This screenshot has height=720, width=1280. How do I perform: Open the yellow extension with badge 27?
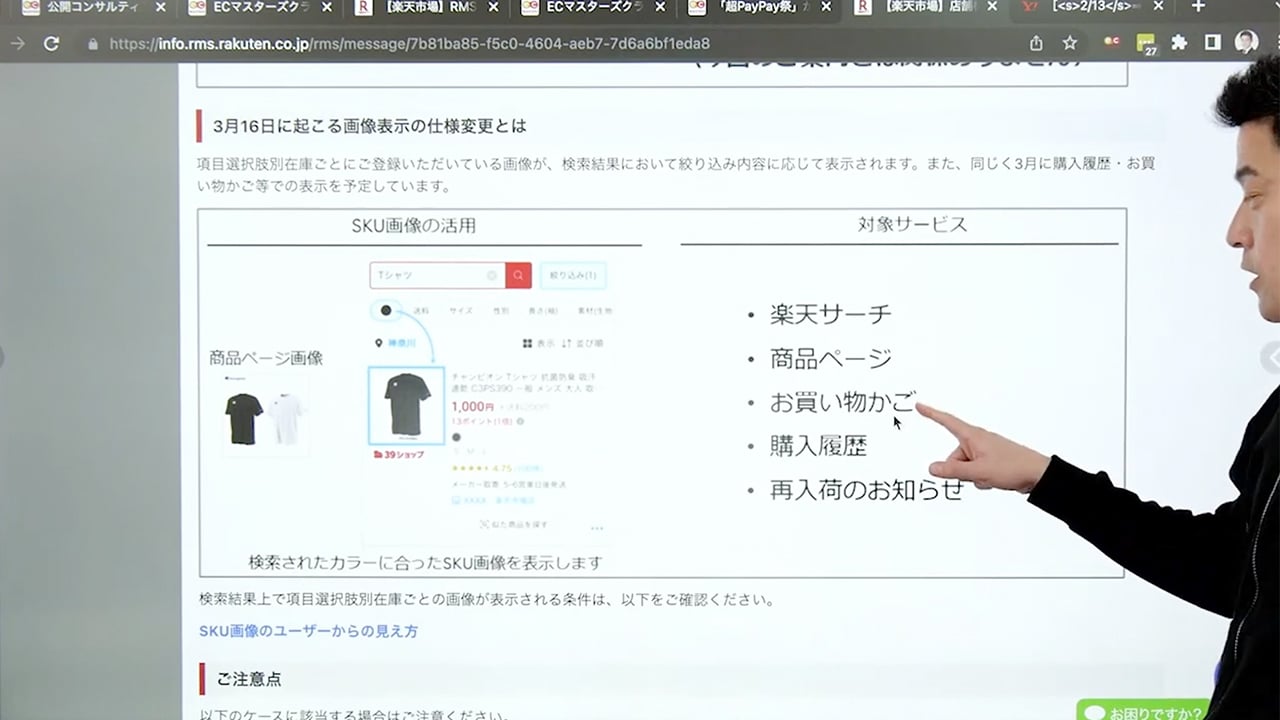click(x=1146, y=44)
